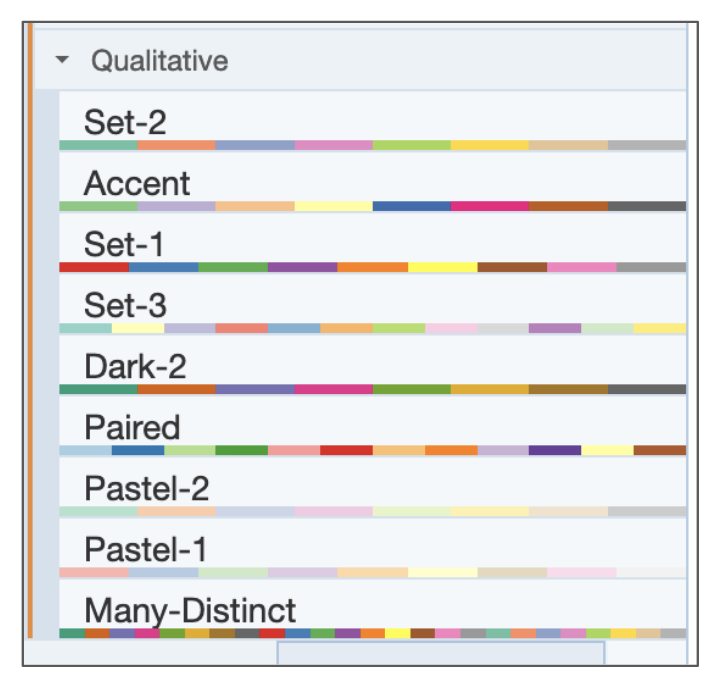
Task: Click the dark purple swatch in Paired
Action: (554, 450)
